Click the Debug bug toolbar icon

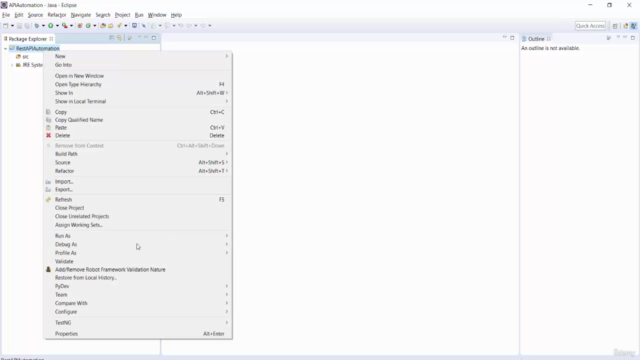coord(37,26)
